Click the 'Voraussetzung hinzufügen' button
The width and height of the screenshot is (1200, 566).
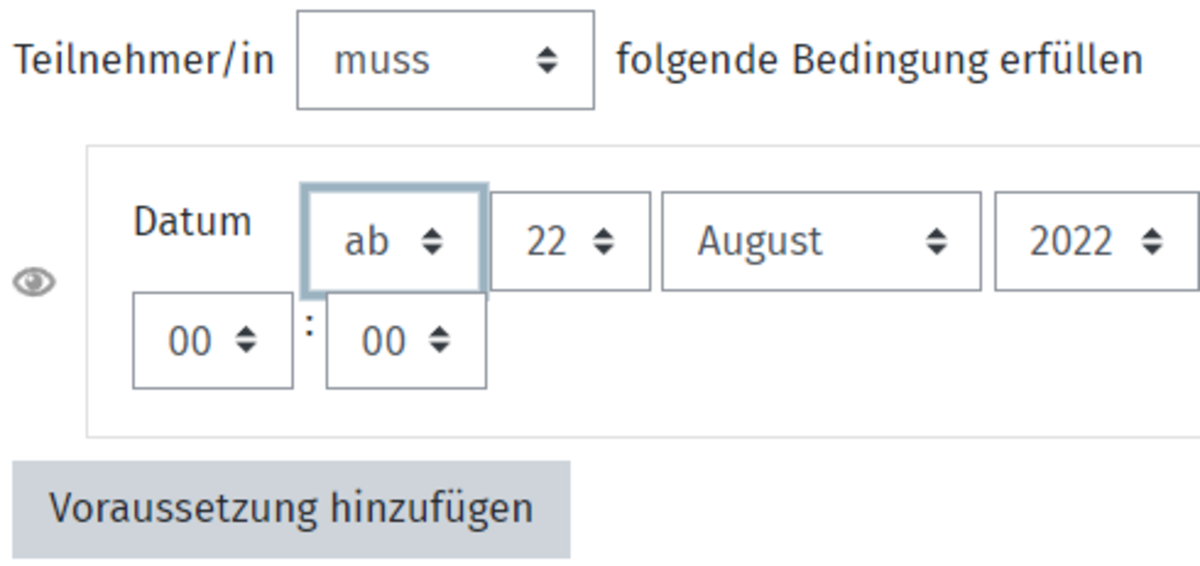point(291,509)
